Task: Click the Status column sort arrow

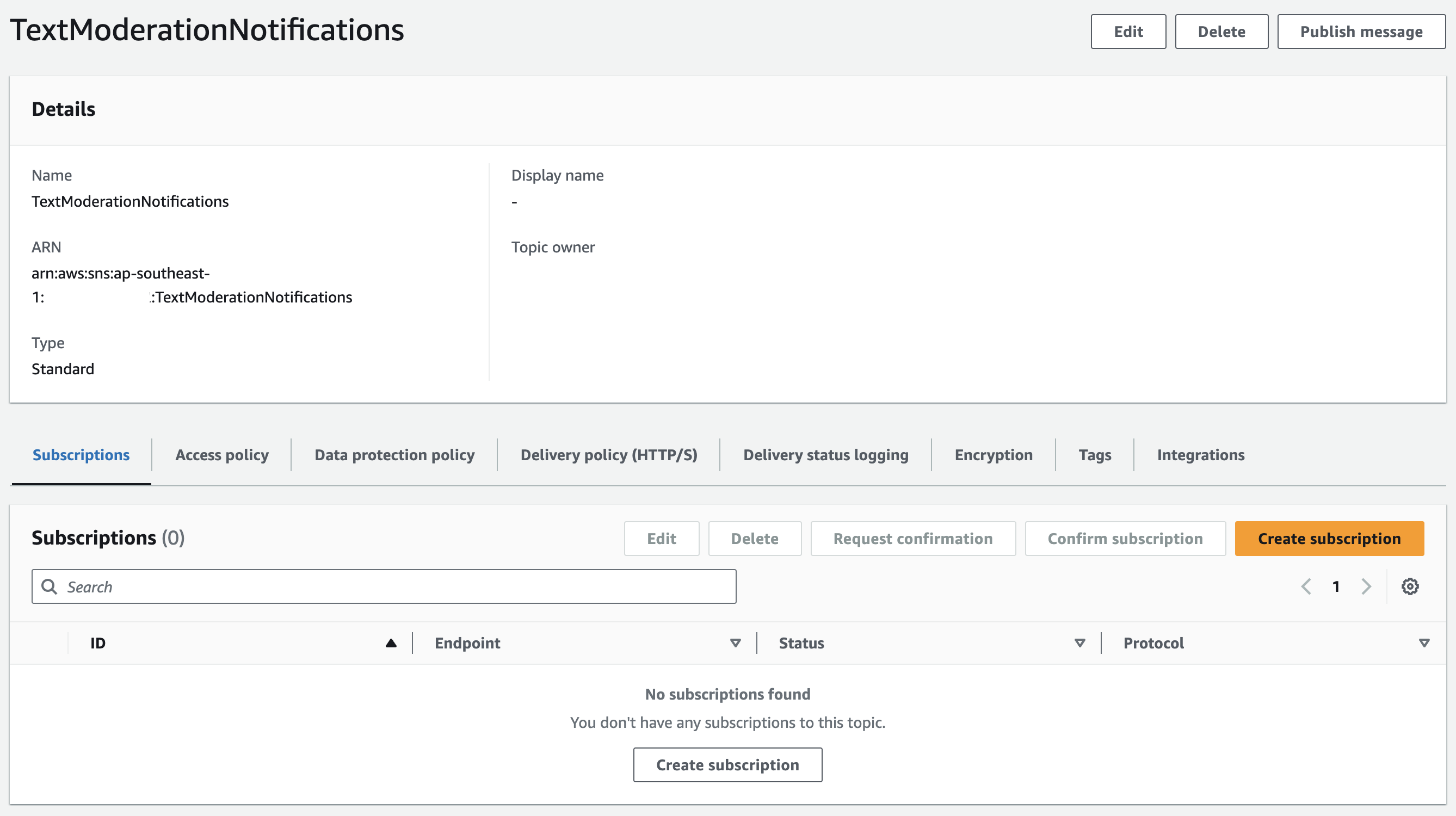Action: [1079, 643]
